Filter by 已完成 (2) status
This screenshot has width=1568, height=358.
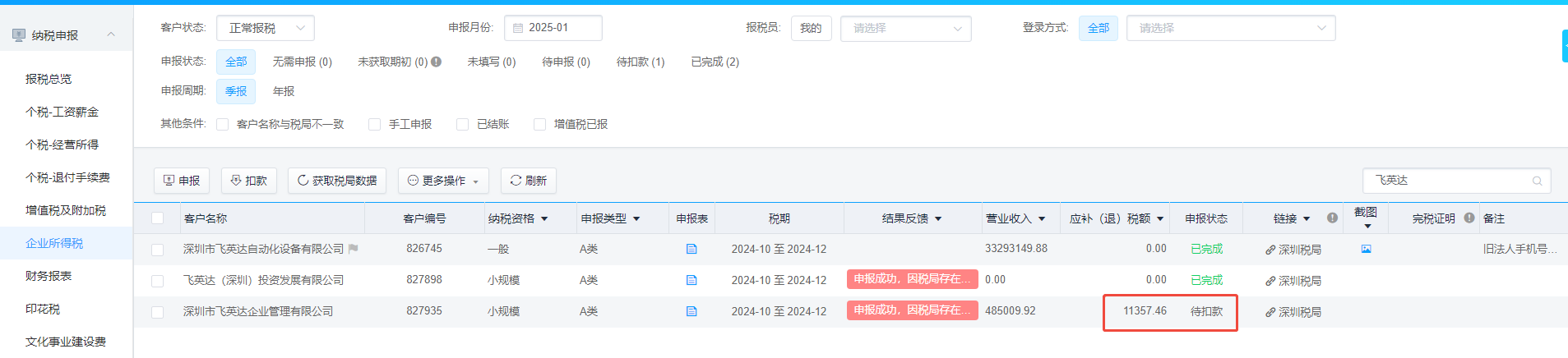click(x=715, y=62)
